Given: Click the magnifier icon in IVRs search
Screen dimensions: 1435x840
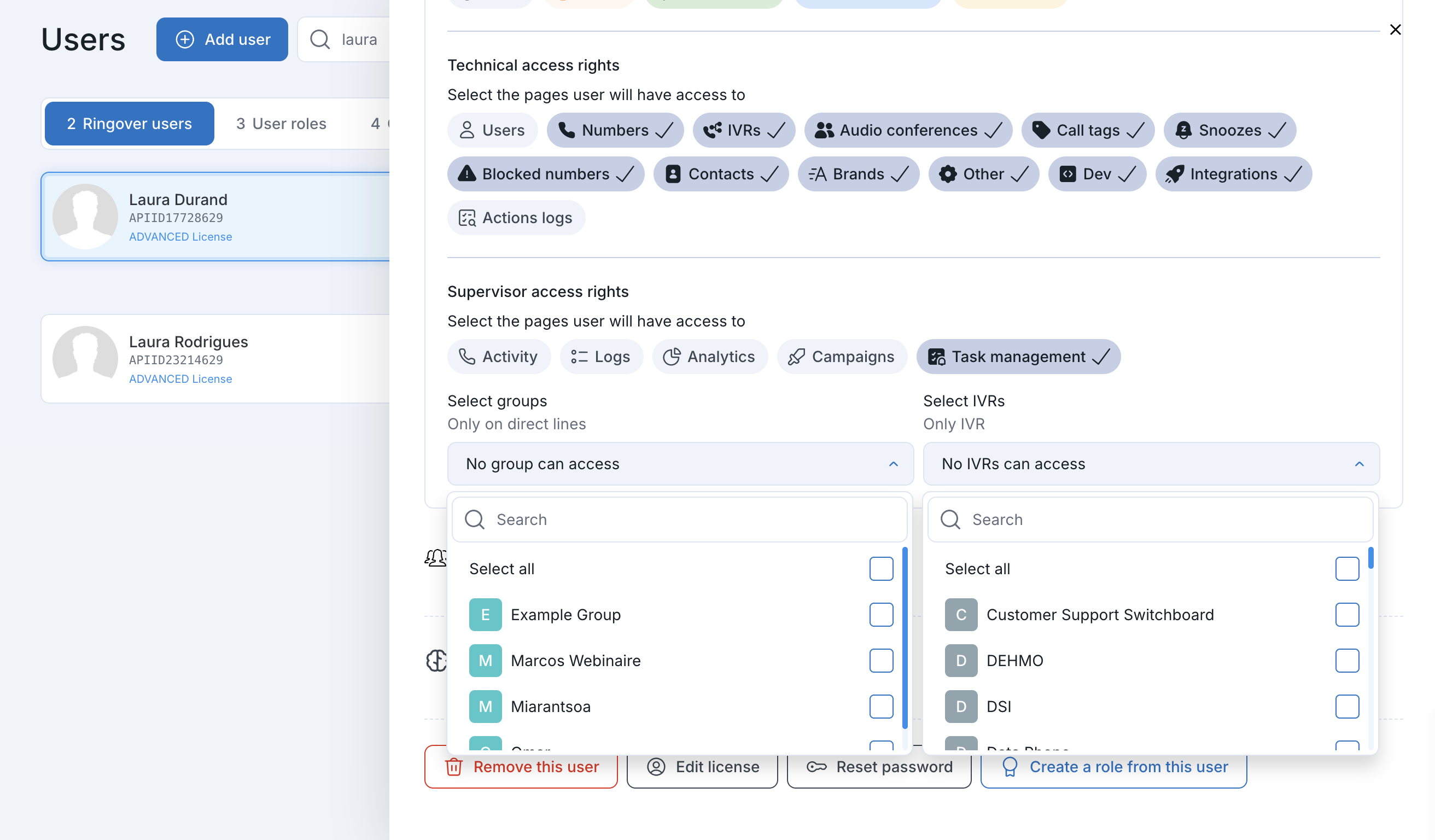Looking at the screenshot, I should pyautogui.click(x=950, y=520).
